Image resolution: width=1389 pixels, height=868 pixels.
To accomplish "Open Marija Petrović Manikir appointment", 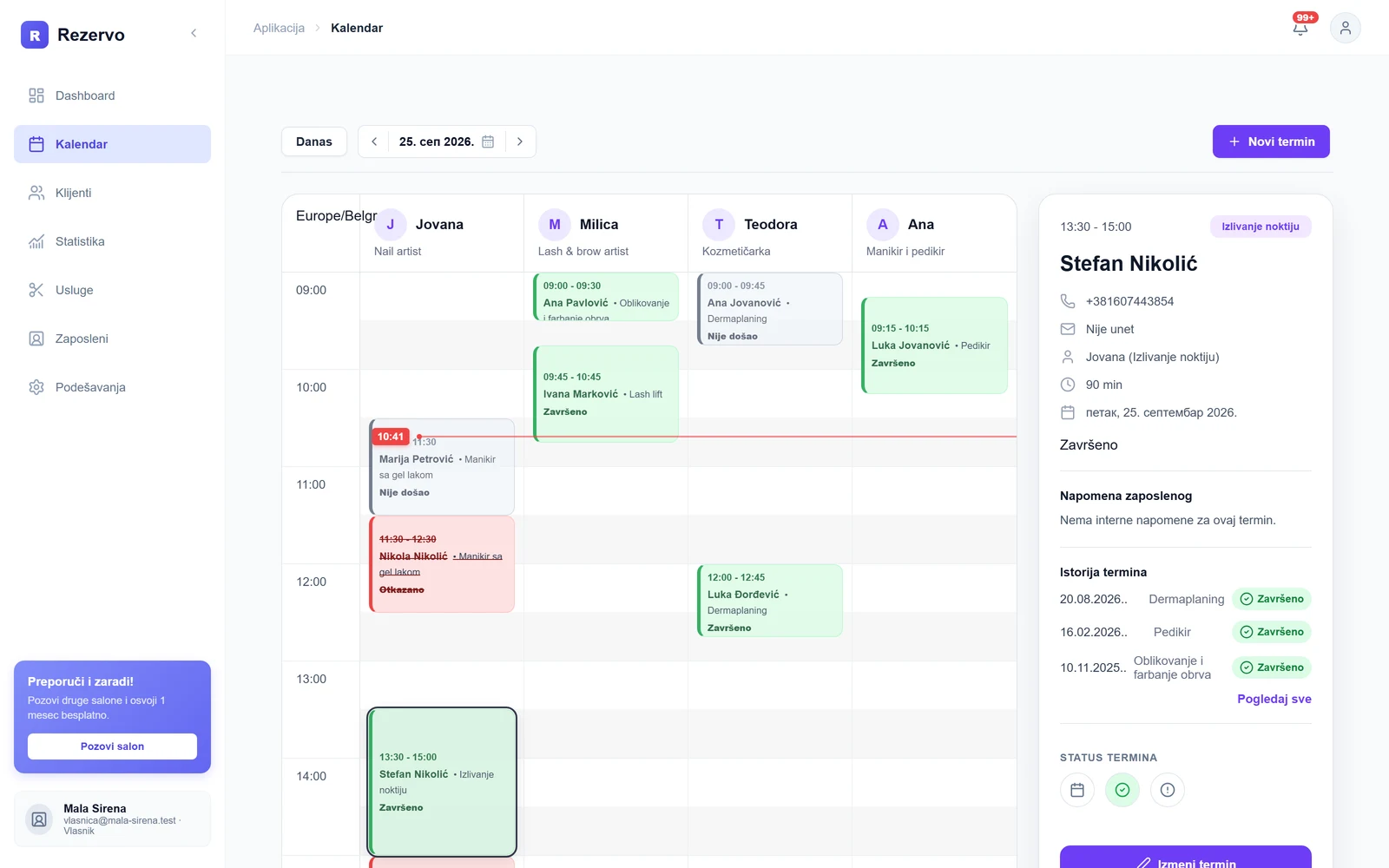I will click(x=442, y=467).
